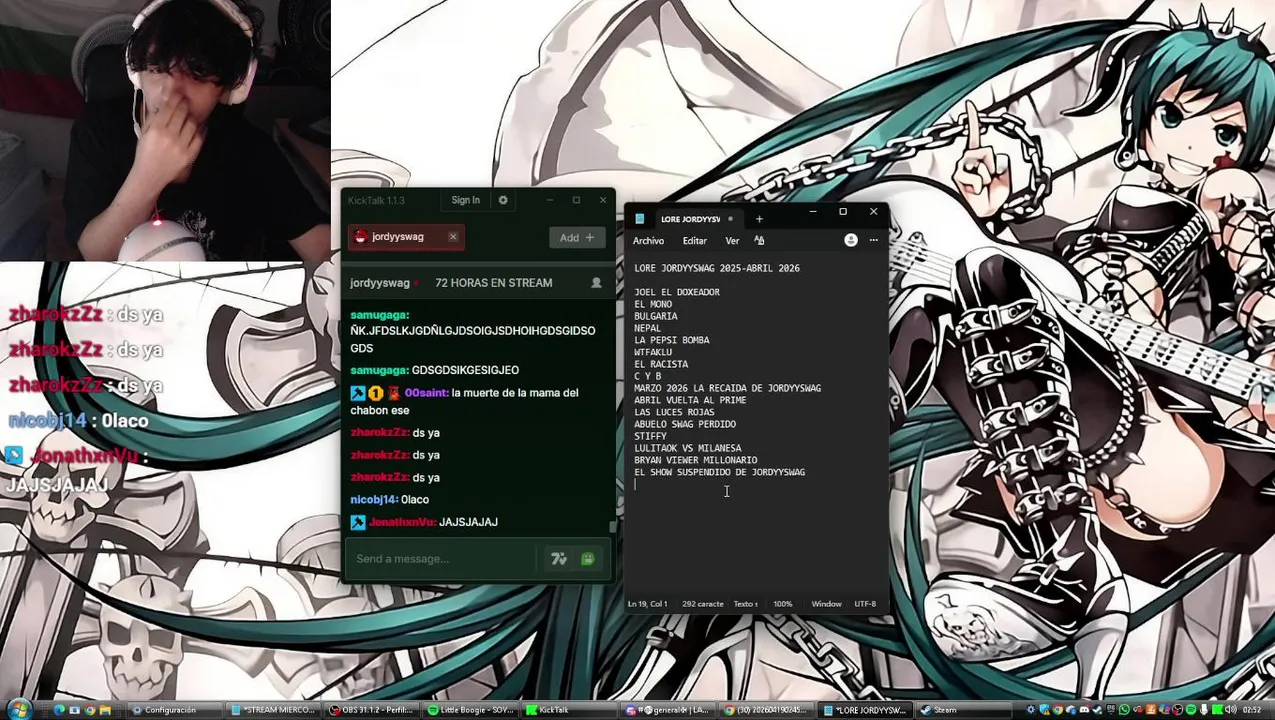Click the KickTalk chat scrollbar
1275x720 pixels.
coord(613,526)
